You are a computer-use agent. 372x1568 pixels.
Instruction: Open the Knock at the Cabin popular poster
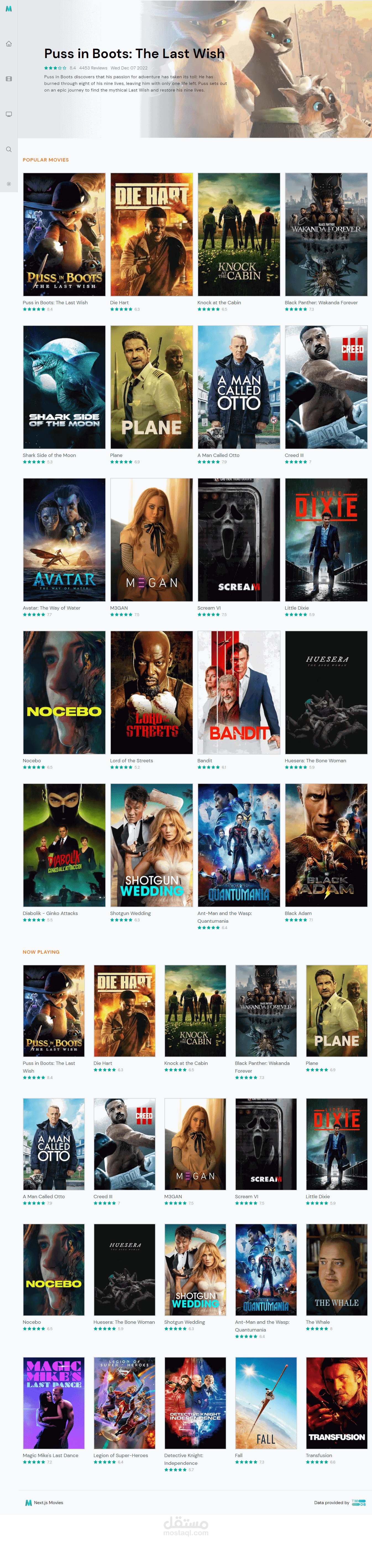239,234
